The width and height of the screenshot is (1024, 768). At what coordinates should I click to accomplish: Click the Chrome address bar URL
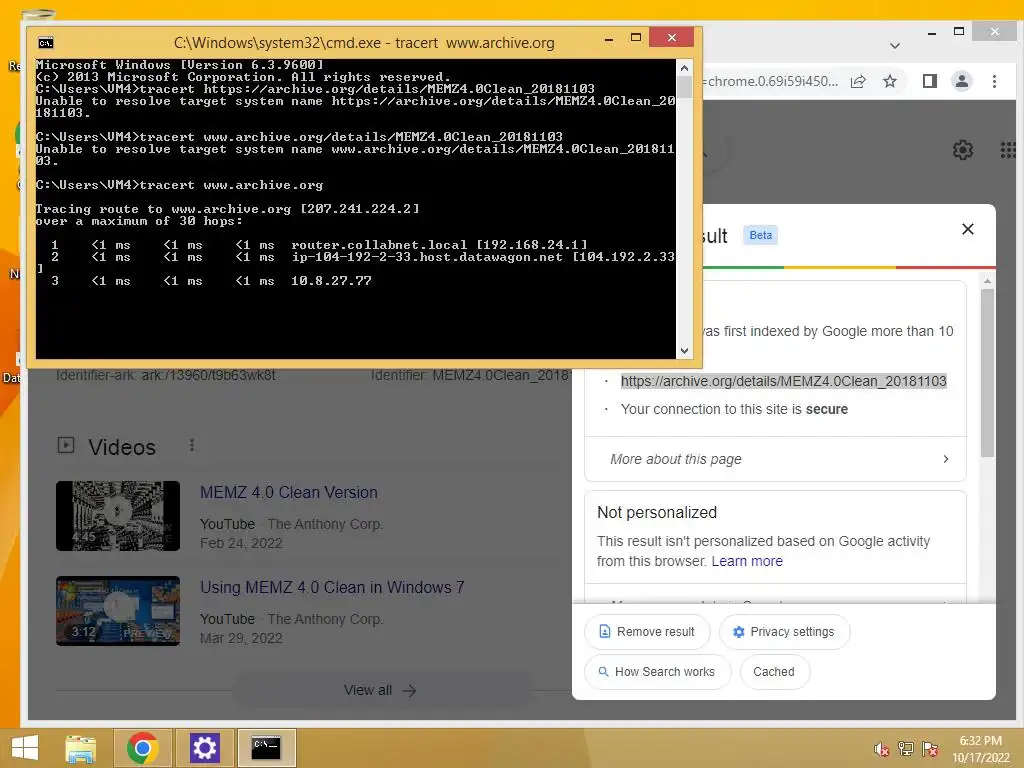click(771, 82)
